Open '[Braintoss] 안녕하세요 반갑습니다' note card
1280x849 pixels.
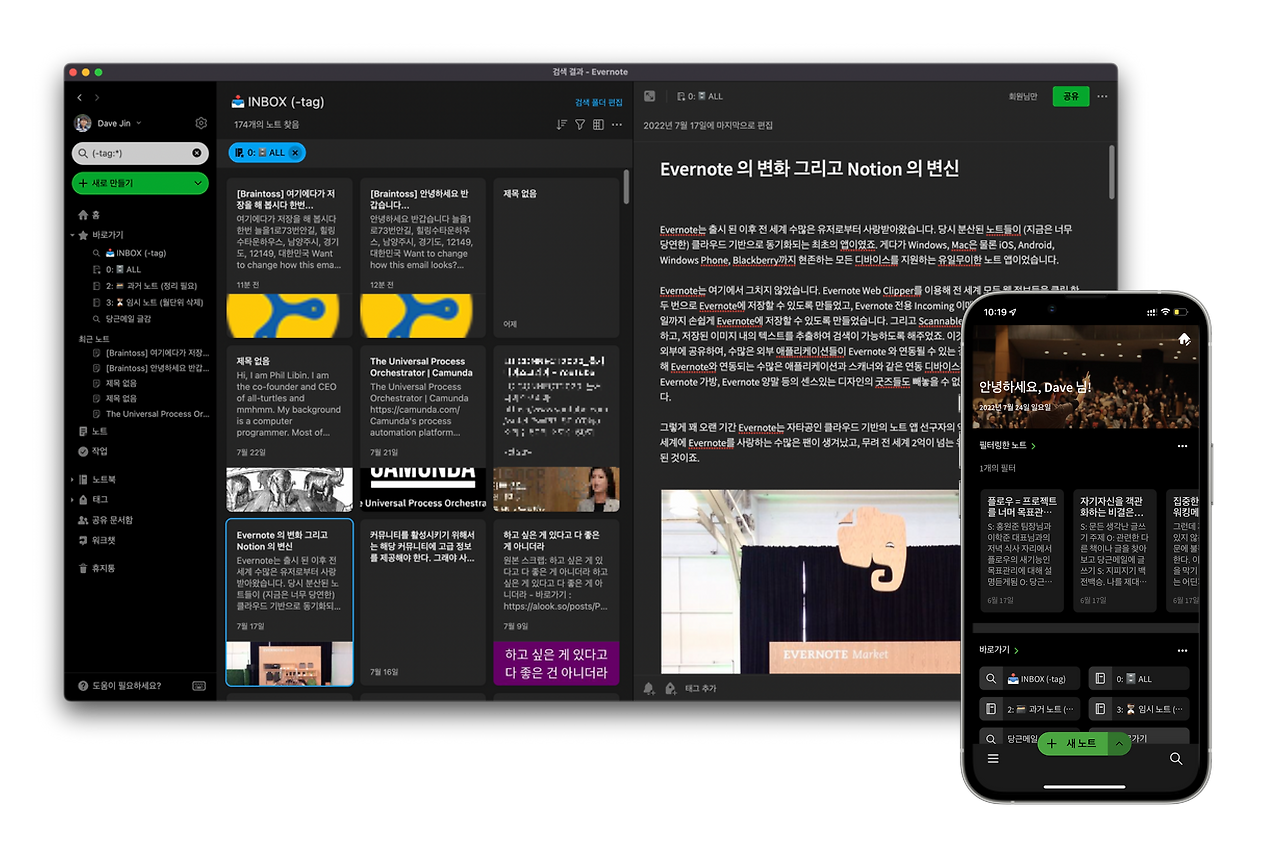point(423,258)
